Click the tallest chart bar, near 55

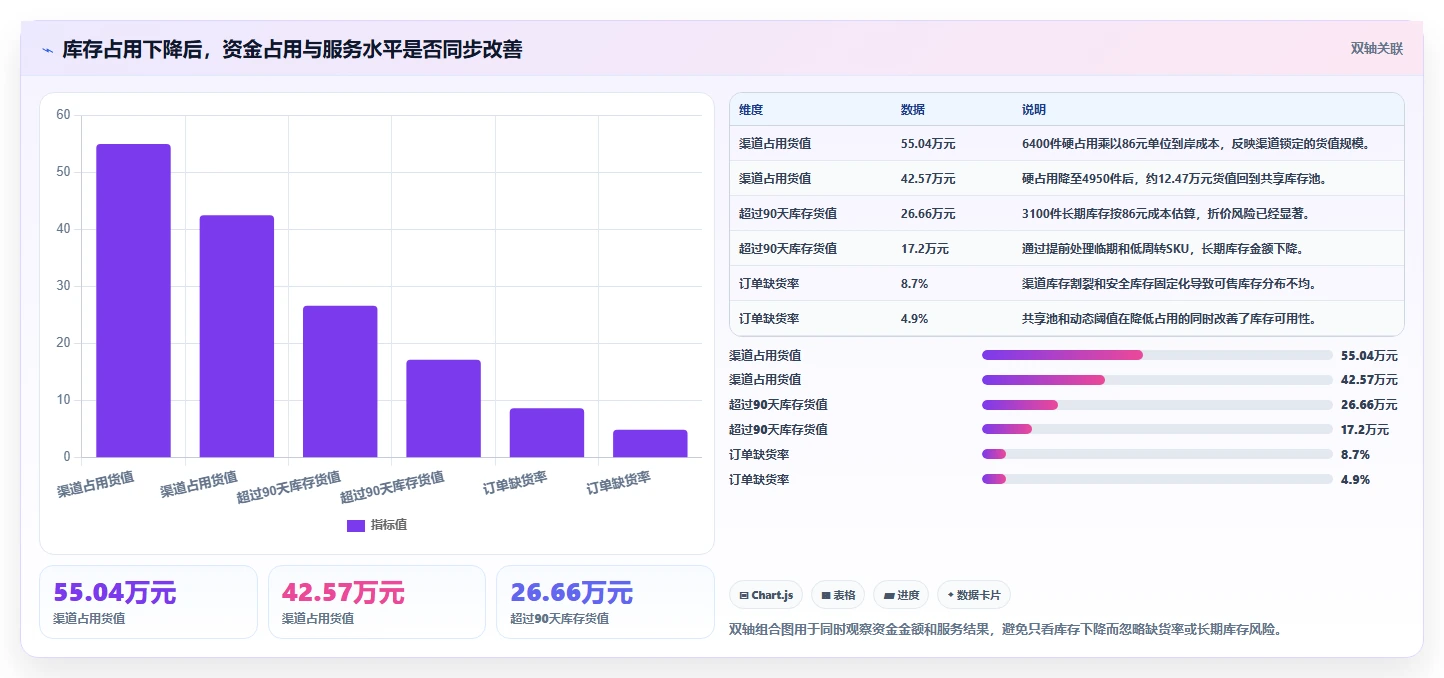134,301
